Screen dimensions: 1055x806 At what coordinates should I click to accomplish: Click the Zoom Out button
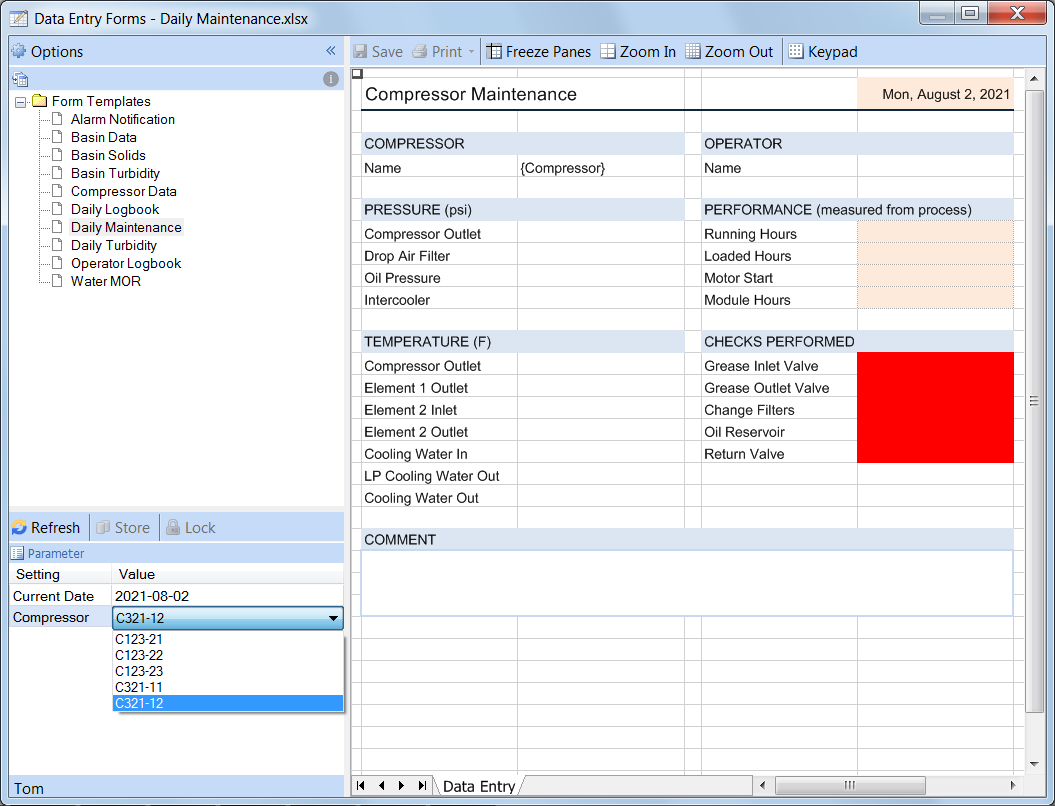point(729,52)
